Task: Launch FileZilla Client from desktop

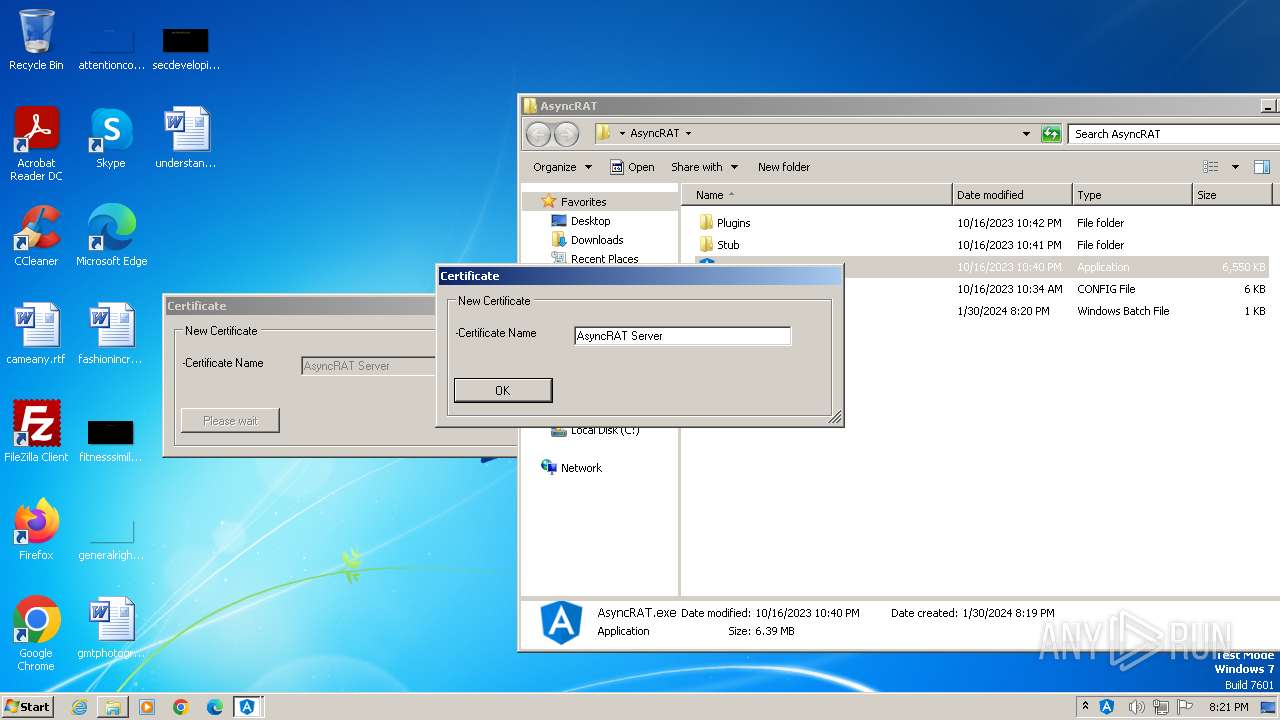Action: point(36,431)
